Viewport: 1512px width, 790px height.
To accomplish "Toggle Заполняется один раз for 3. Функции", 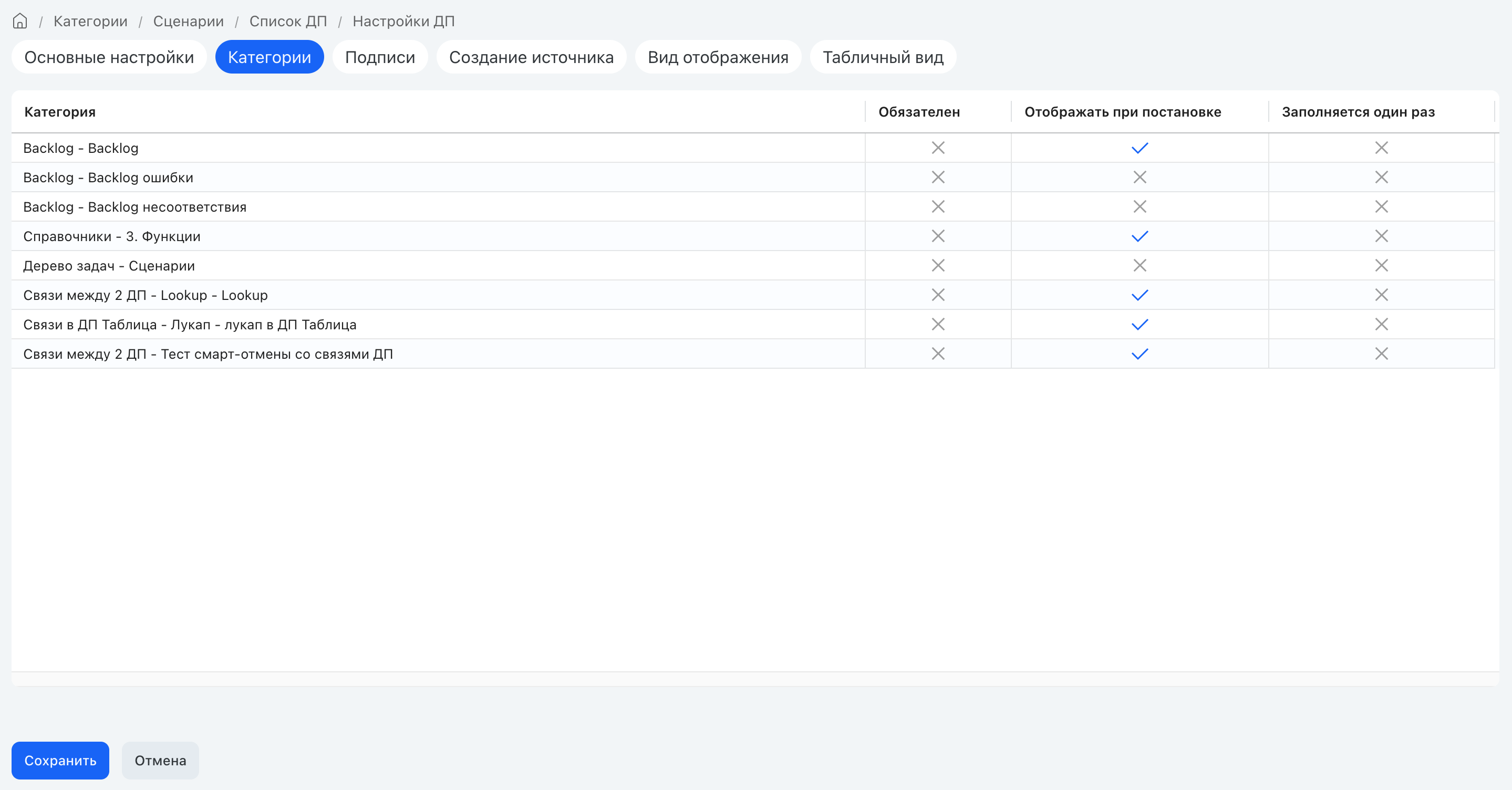I will pos(1382,236).
